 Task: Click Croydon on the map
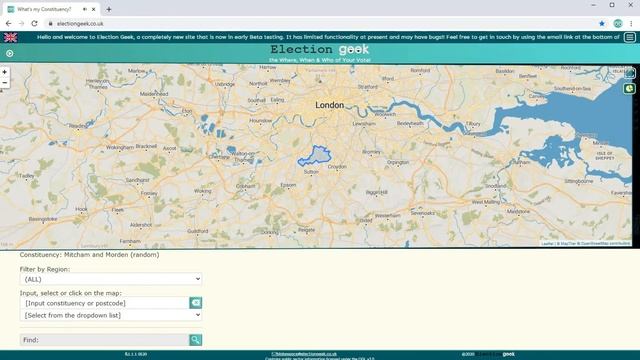(337, 167)
